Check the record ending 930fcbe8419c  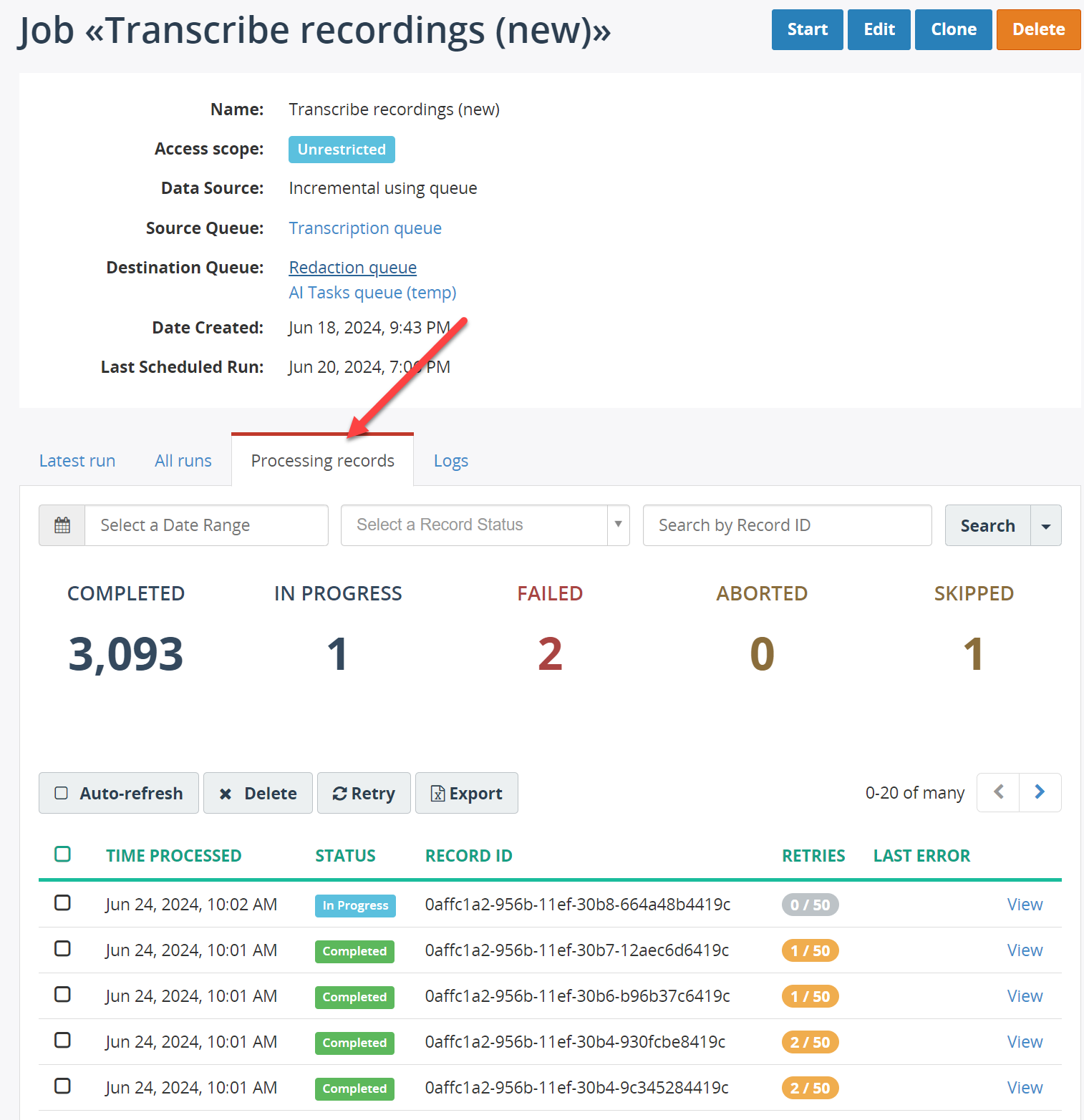(62, 1040)
